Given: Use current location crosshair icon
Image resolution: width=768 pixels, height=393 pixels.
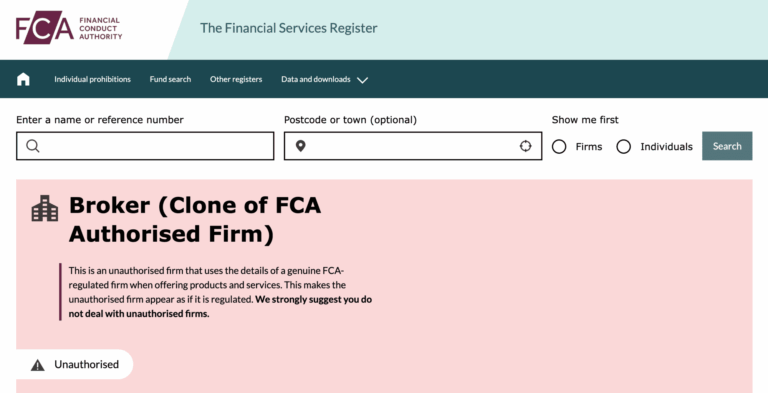Looking at the screenshot, I should point(526,146).
